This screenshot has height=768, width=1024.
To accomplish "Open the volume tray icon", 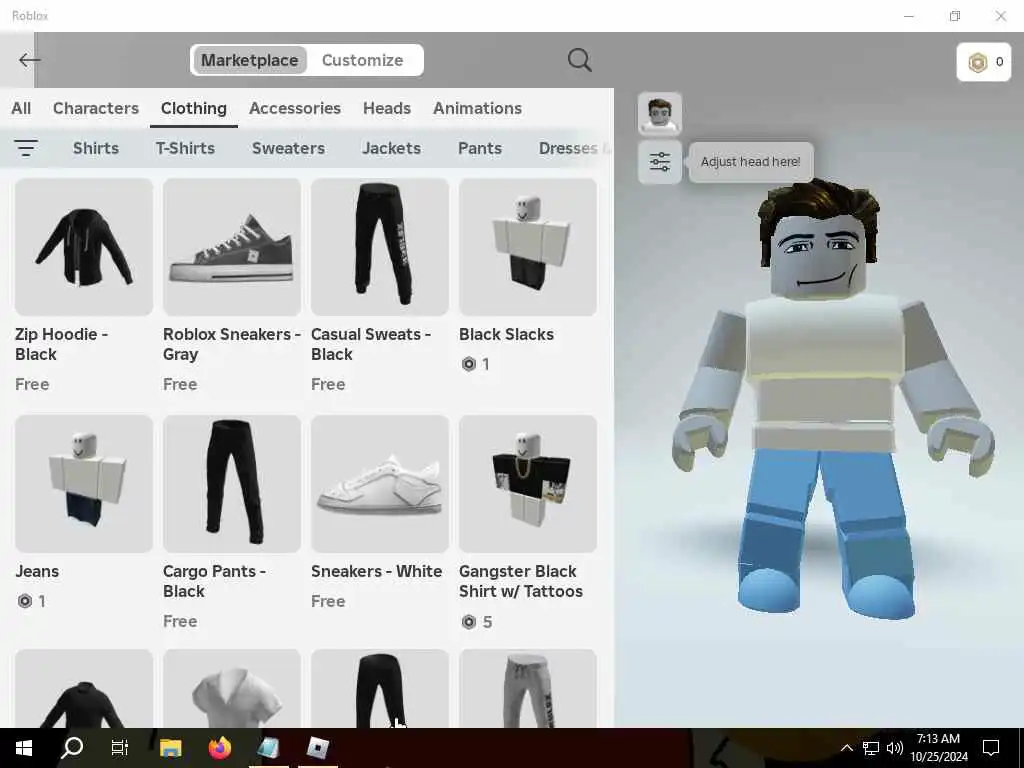I will (x=894, y=748).
